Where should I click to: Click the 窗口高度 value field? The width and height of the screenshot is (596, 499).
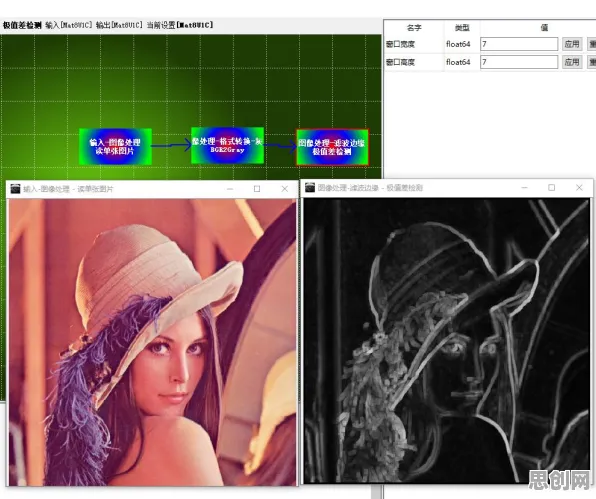coord(519,62)
